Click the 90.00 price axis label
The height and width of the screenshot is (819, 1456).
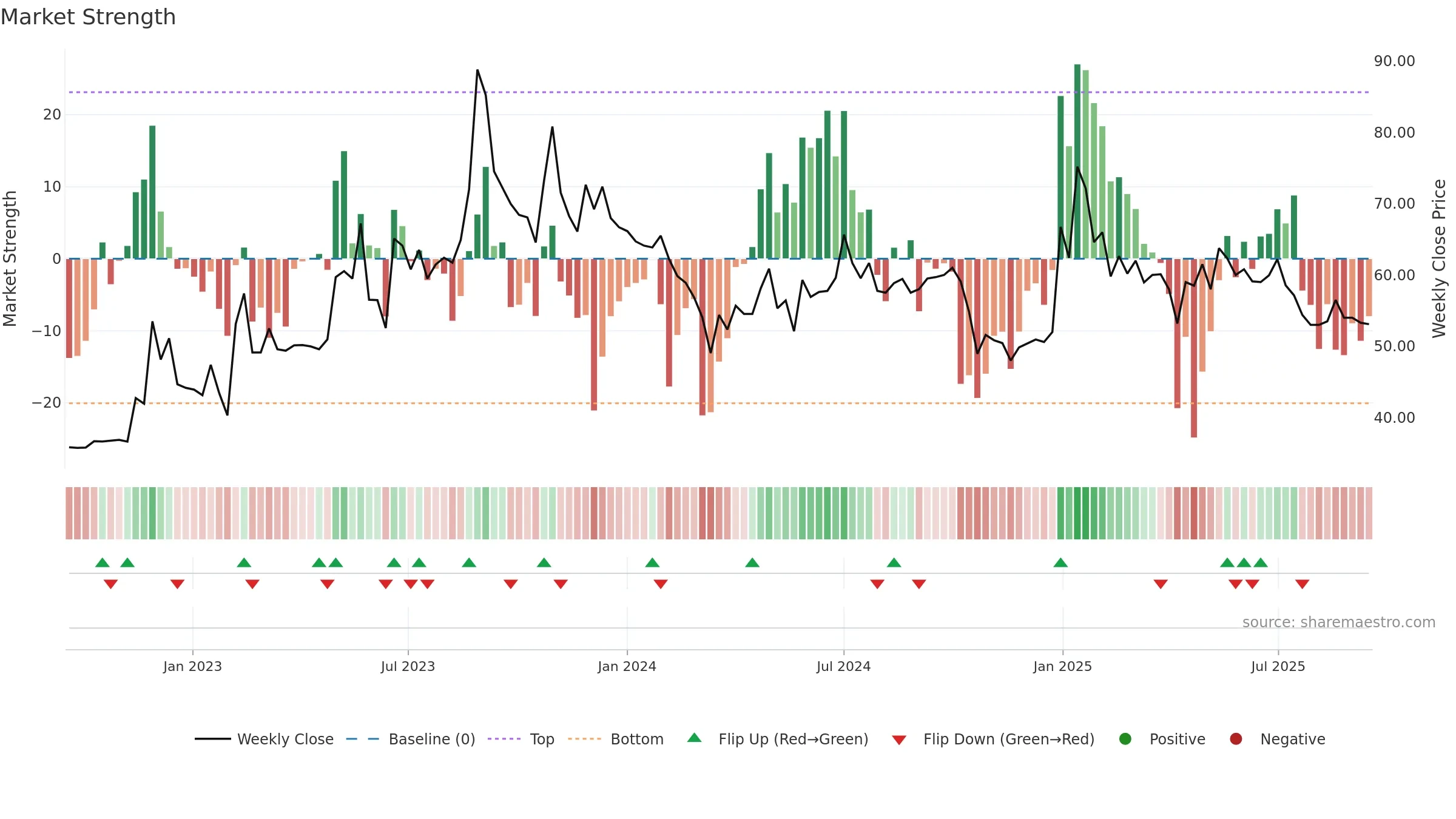[x=1394, y=61]
